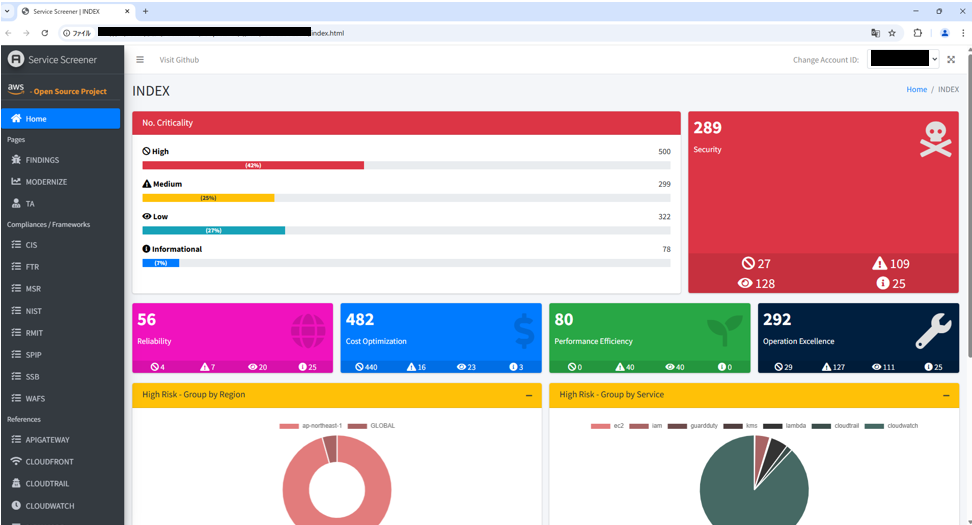Open the NIST compliance framework
The width and height of the screenshot is (972, 525).
[x=61, y=311]
